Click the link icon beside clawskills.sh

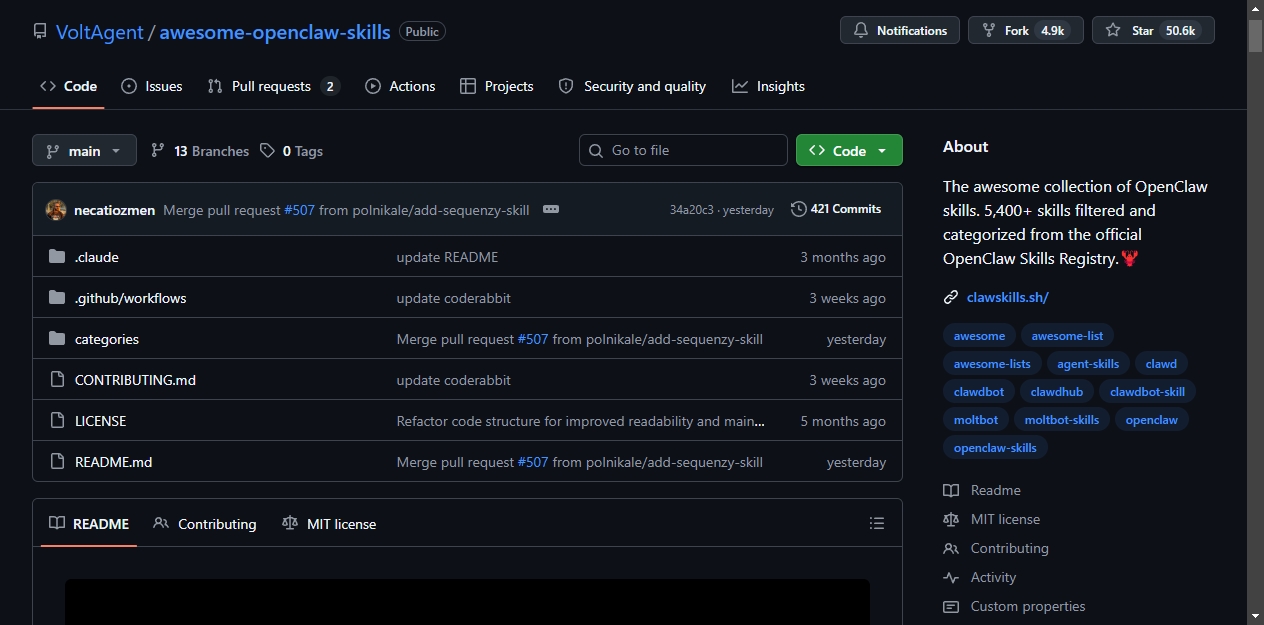(x=950, y=297)
